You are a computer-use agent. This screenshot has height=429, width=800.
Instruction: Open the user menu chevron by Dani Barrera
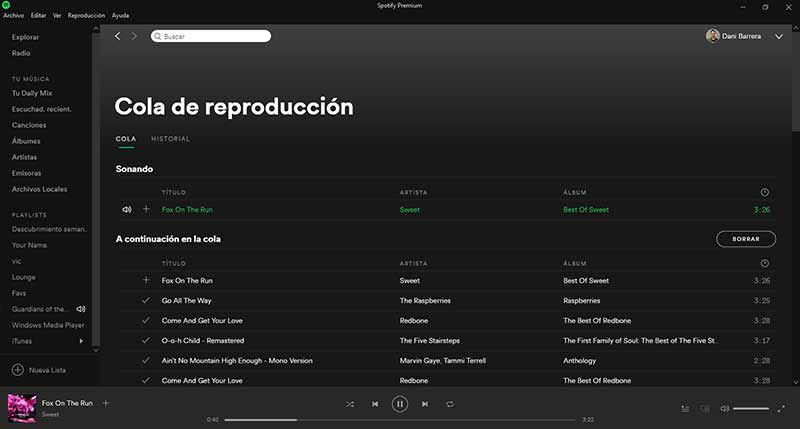tap(779, 36)
